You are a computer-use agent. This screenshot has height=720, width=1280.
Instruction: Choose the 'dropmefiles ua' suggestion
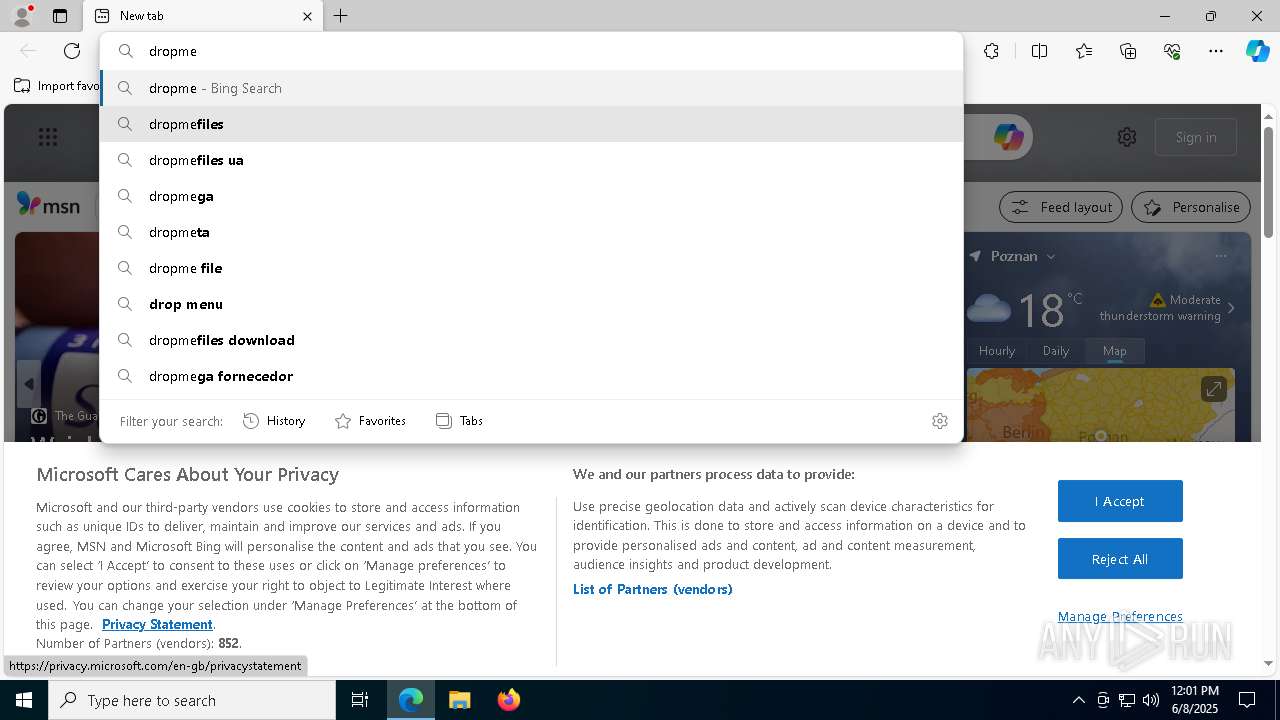tap(531, 160)
